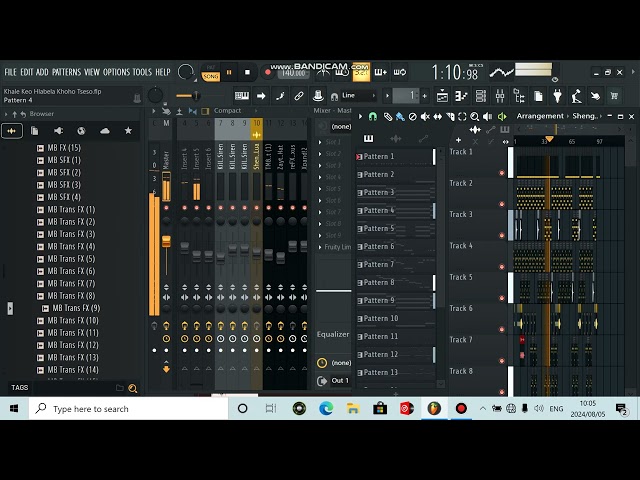Open the browser starred favorites tab
Image resolution: width=640 pixels, height=480 pixels.
pos(128,131)
